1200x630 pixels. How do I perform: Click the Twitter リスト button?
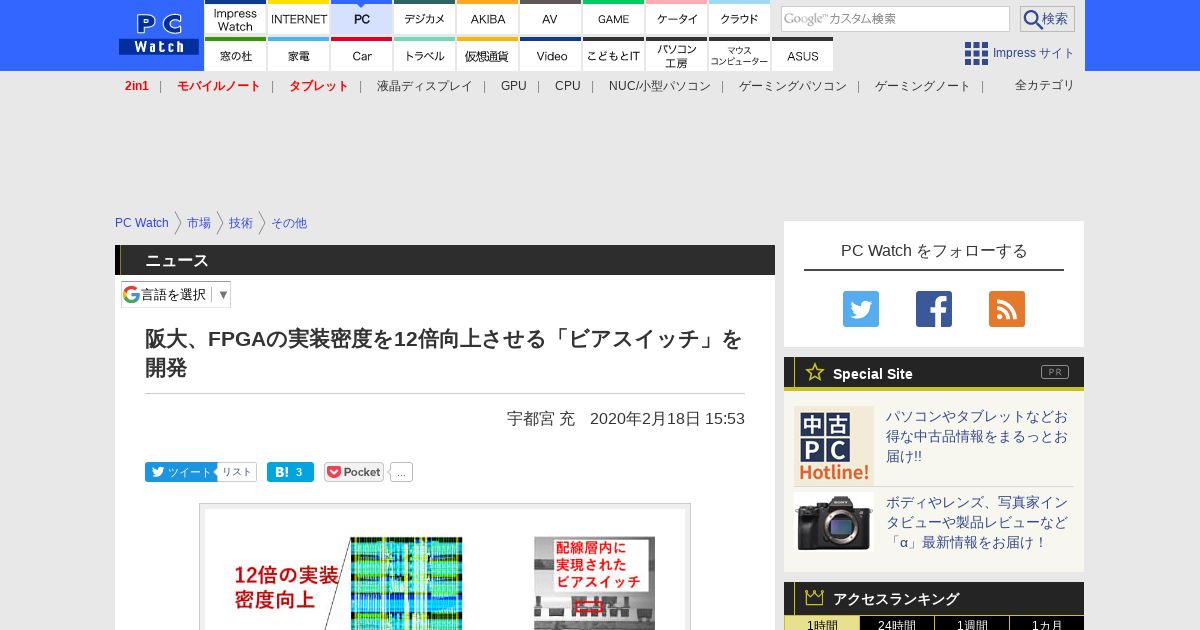[237, 472]
